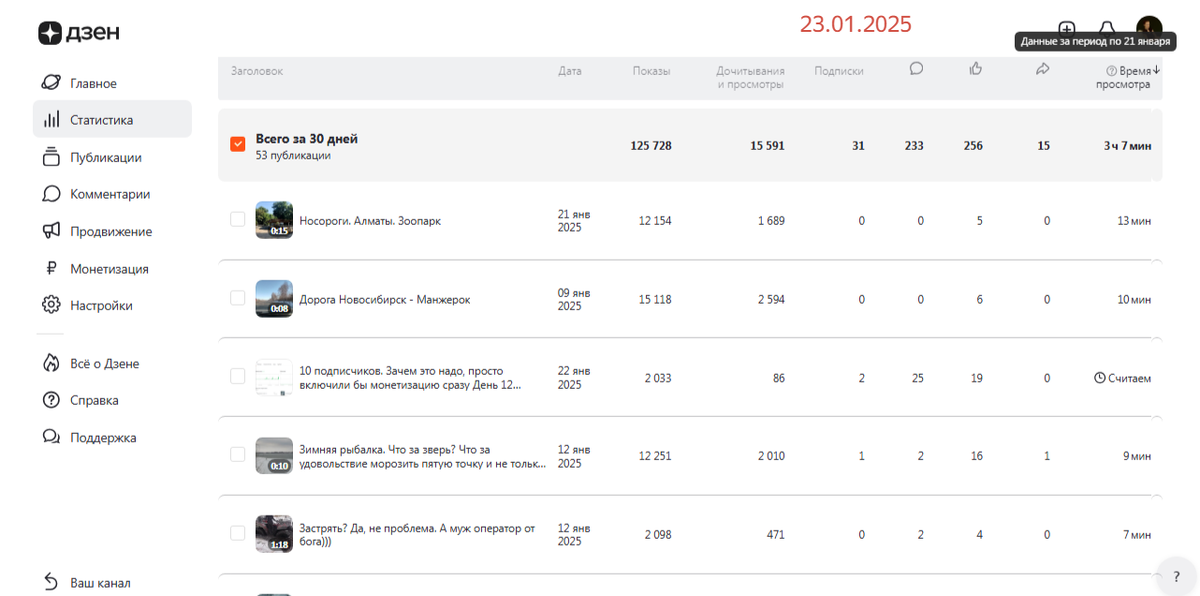Open Монетизация in sidebar
The height and width of the screenshot is (596, 1200).
(x=112, y=268)
